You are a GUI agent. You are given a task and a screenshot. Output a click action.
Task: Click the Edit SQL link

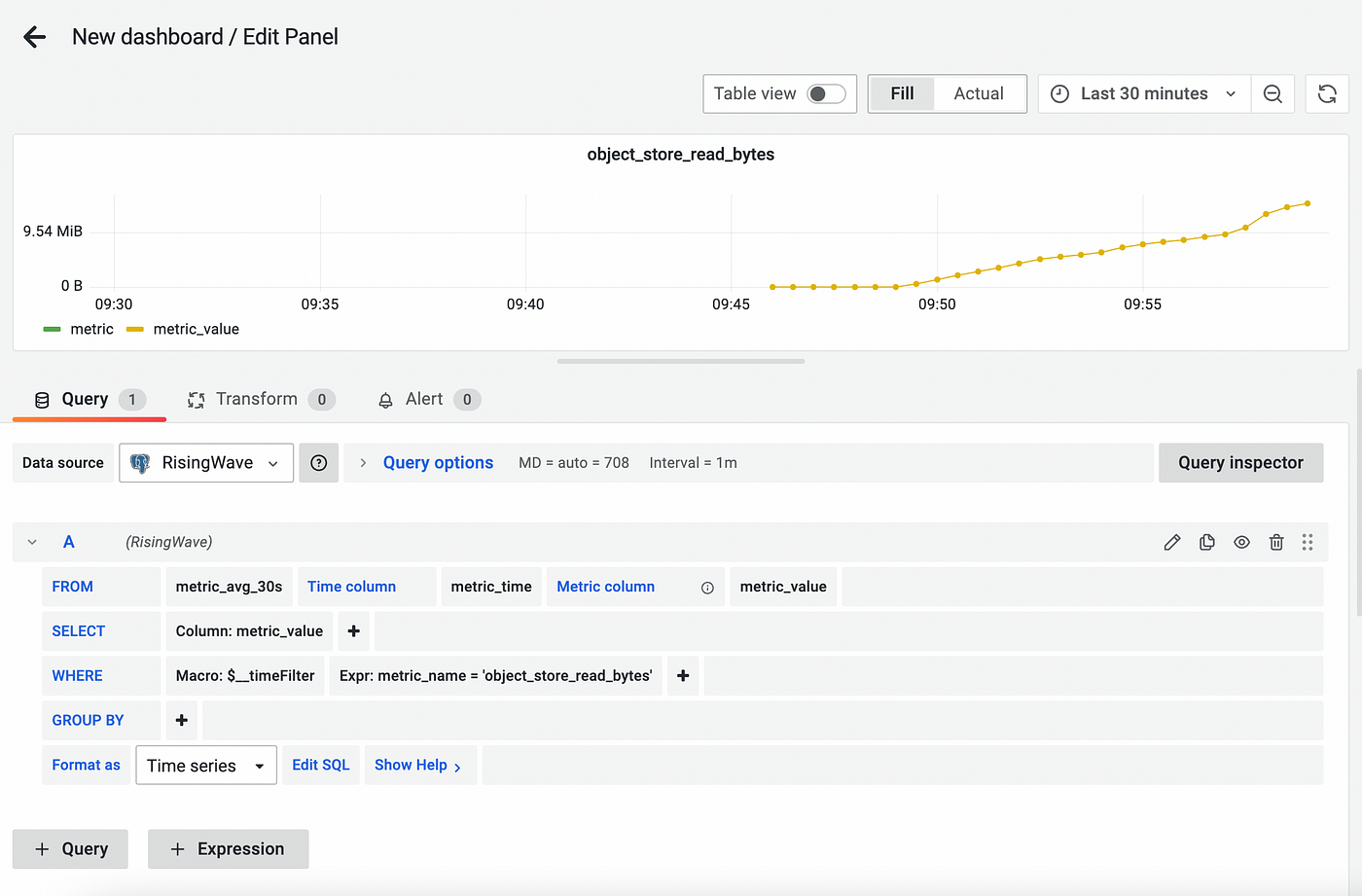click(320, 765)
